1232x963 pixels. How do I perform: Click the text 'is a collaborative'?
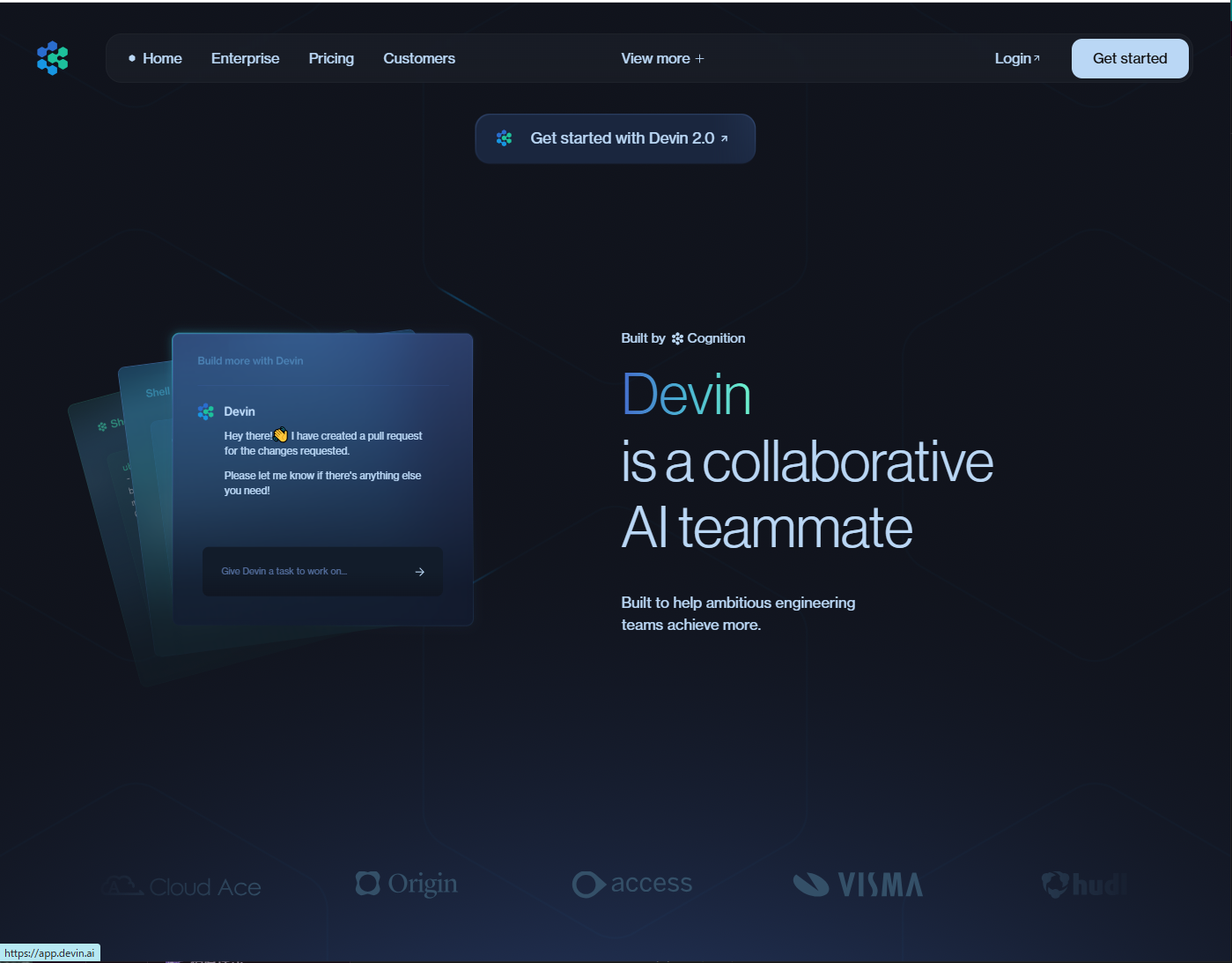click(x=808, y=462)
